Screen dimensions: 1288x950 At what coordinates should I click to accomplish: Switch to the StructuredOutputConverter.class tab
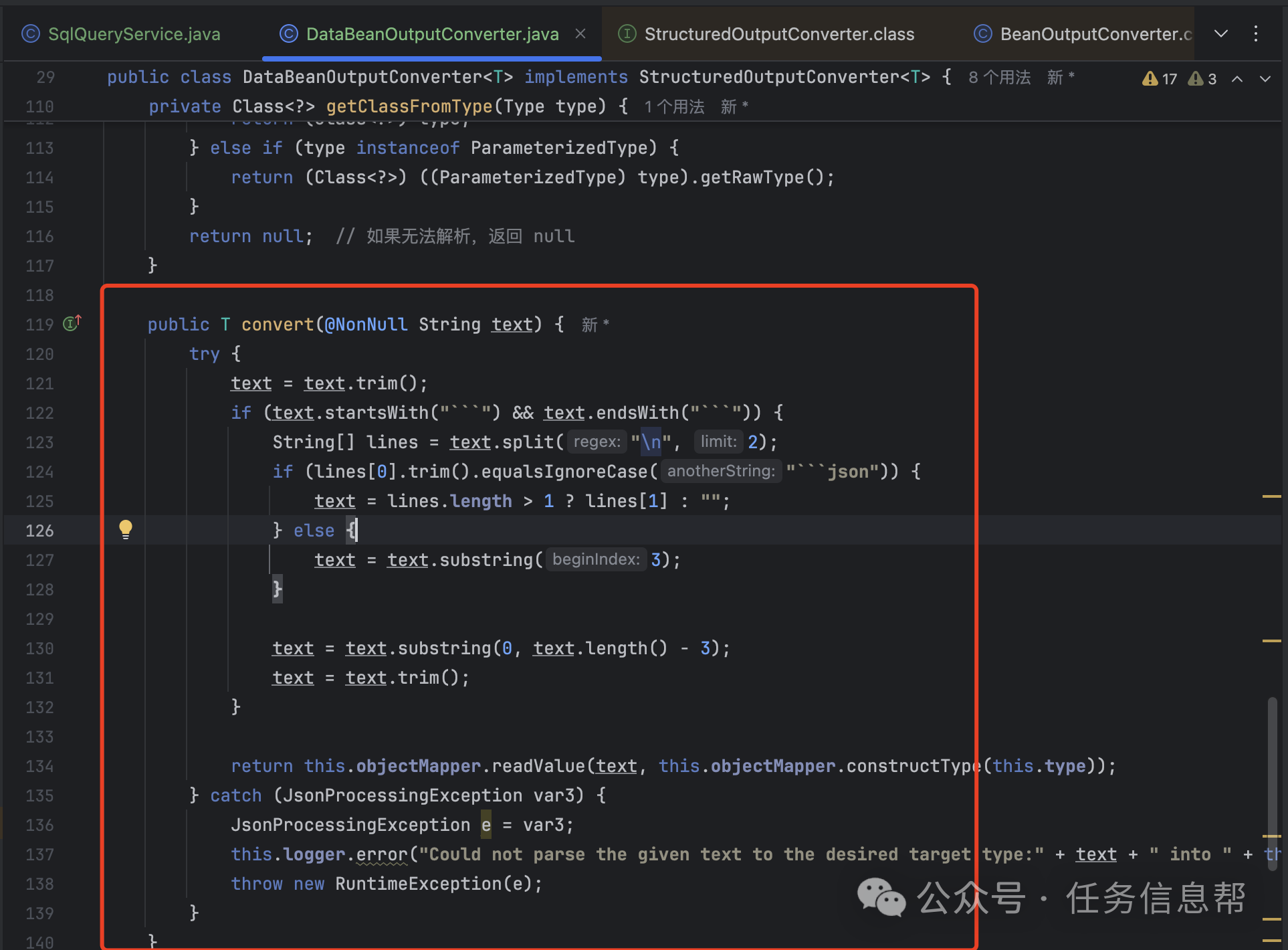pos(778,34)
